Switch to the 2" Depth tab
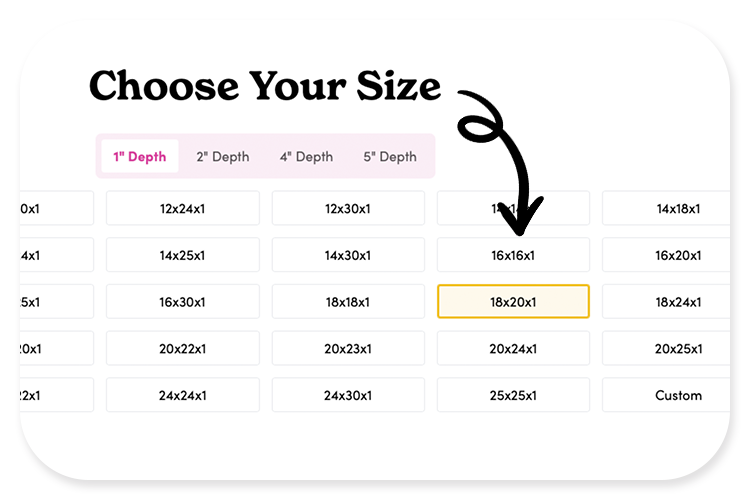This screenshot has height=500, width=750. coord(223,156)
